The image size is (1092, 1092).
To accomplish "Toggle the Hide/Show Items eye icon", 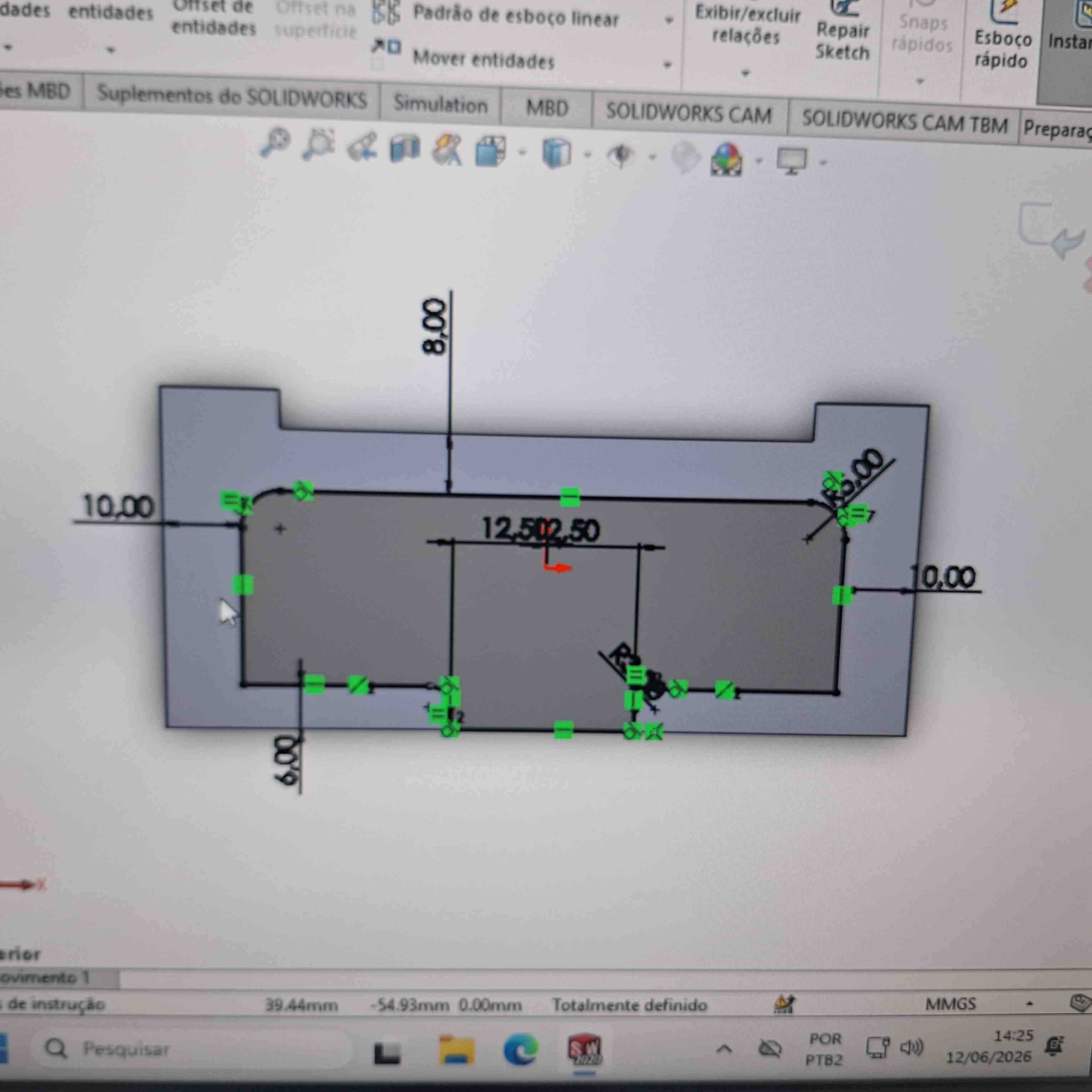I will [621, 155].
